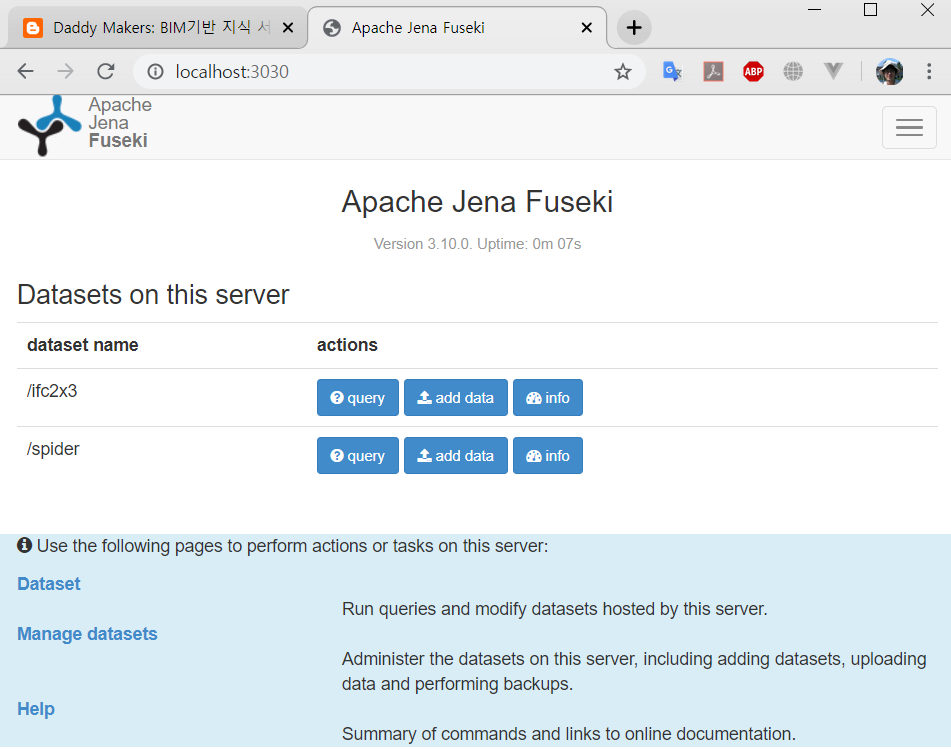Expand the hamburger navigation menu
Image resolution: width=951 pixels, height=751 pixels.
(x=909, y=127)
